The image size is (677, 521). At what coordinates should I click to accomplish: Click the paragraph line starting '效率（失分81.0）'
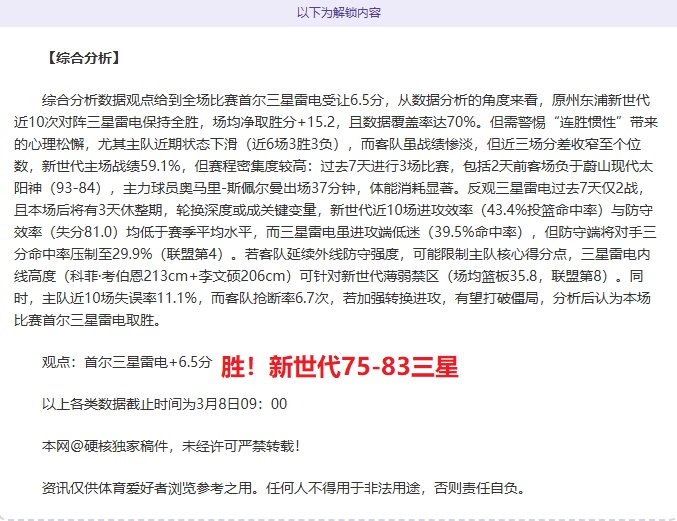tap(335, 232)
